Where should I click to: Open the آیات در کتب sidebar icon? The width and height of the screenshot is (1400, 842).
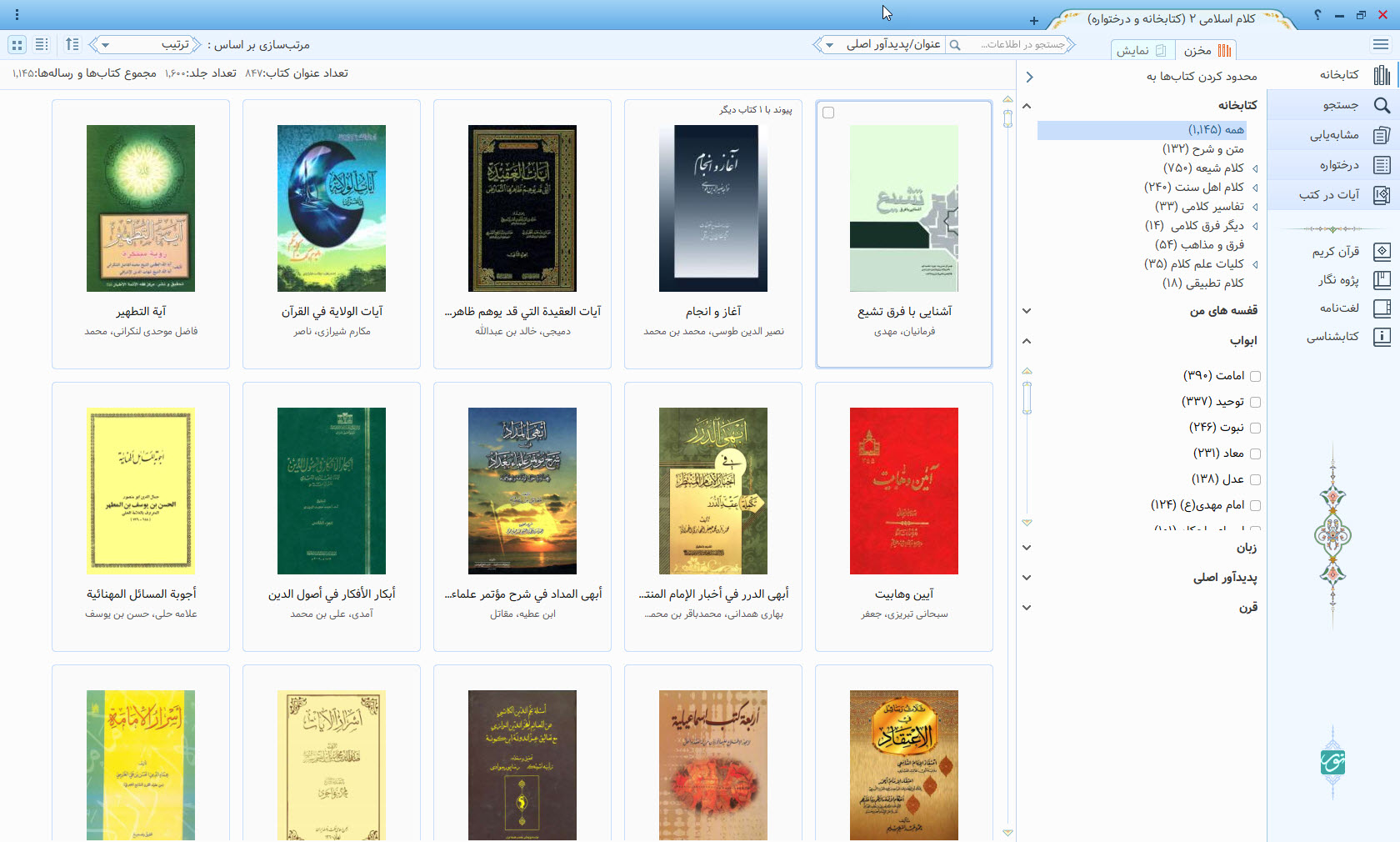click(1382, 195)
